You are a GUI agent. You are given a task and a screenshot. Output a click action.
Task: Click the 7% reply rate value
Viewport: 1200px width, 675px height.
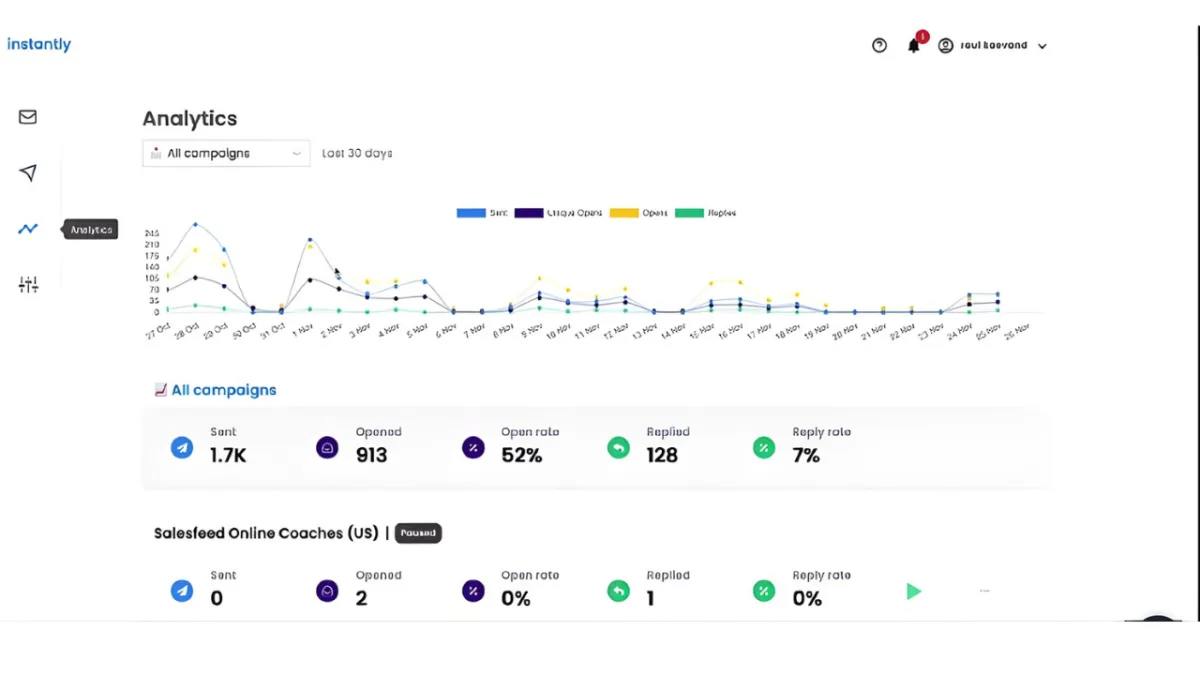806,455
